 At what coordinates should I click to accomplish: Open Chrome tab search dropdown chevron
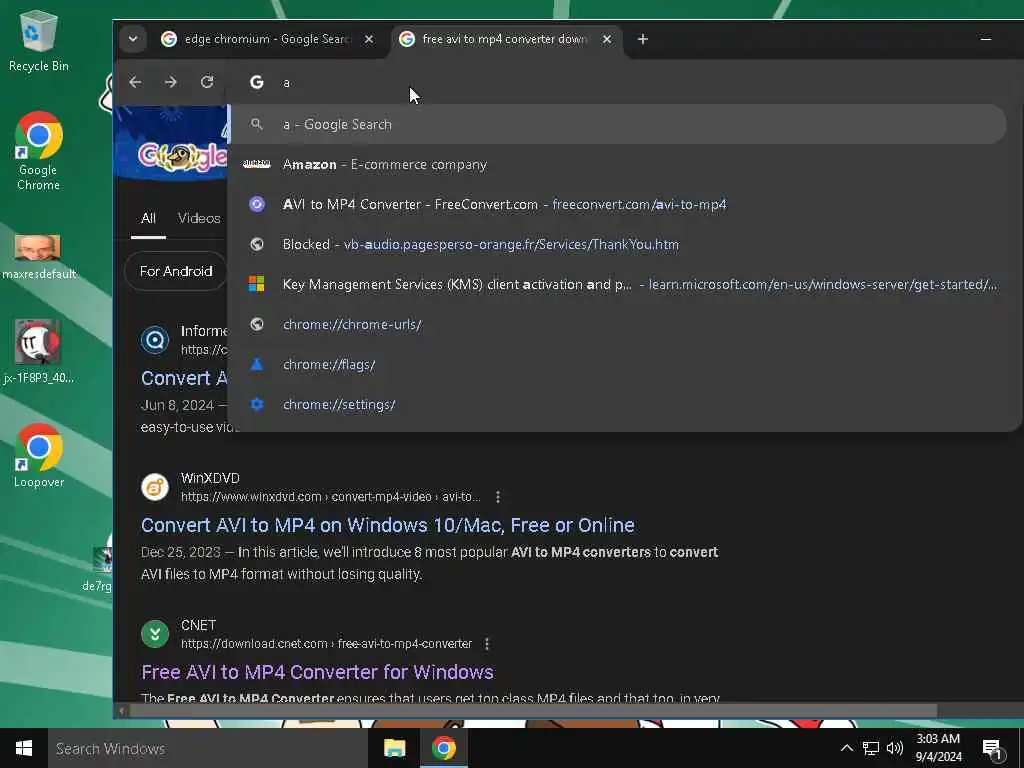(x=133, y=39)
